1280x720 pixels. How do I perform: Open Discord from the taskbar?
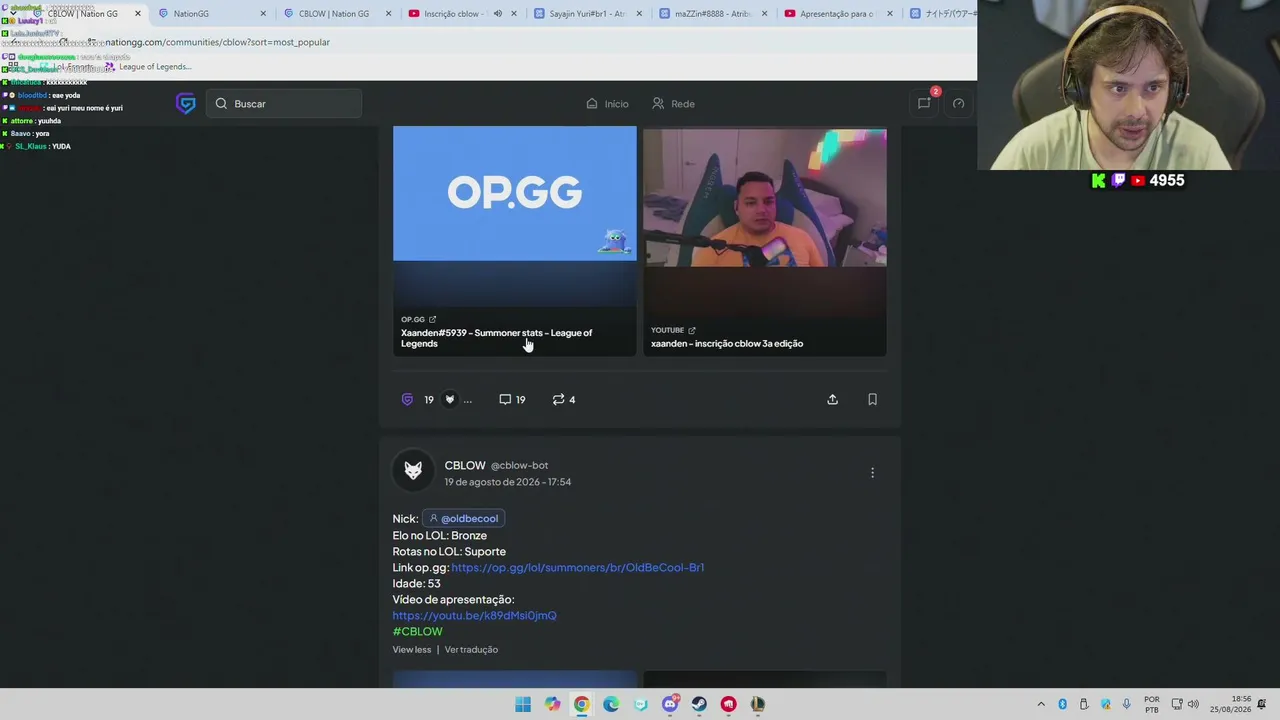click(x=670, y=704)
